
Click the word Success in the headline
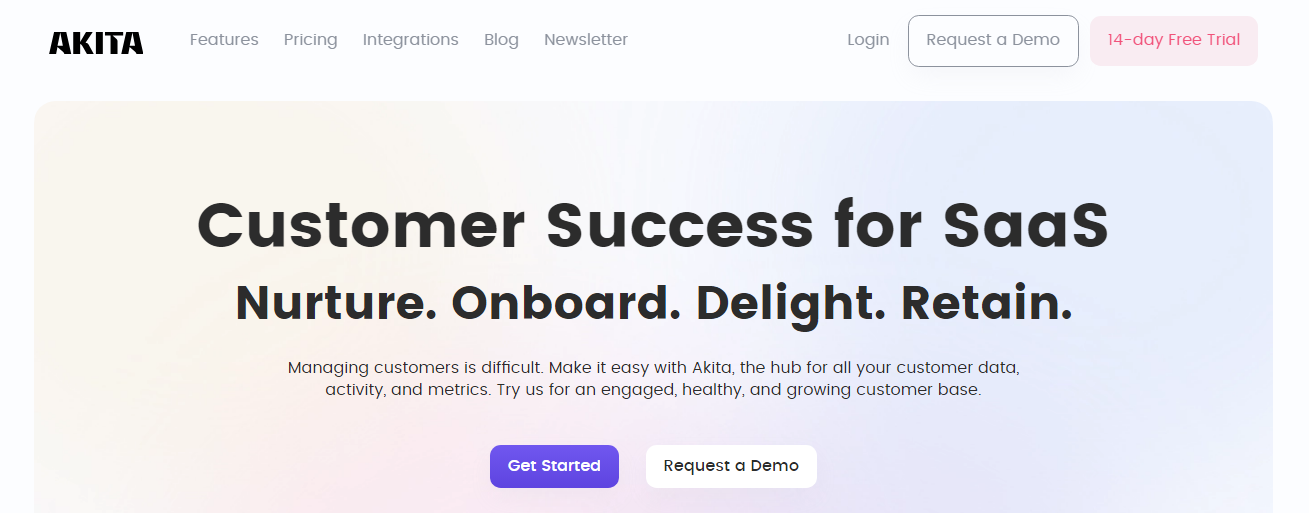point(679,226)
